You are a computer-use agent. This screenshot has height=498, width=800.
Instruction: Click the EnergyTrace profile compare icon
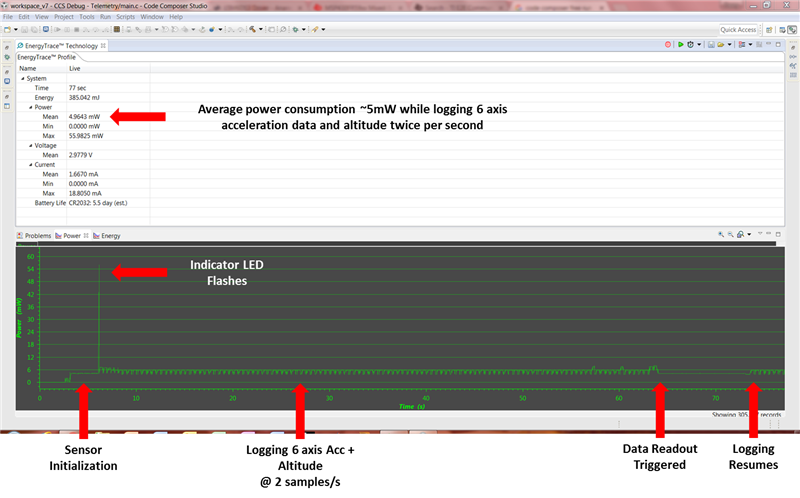pyautogui.click(x=742, y=45)
